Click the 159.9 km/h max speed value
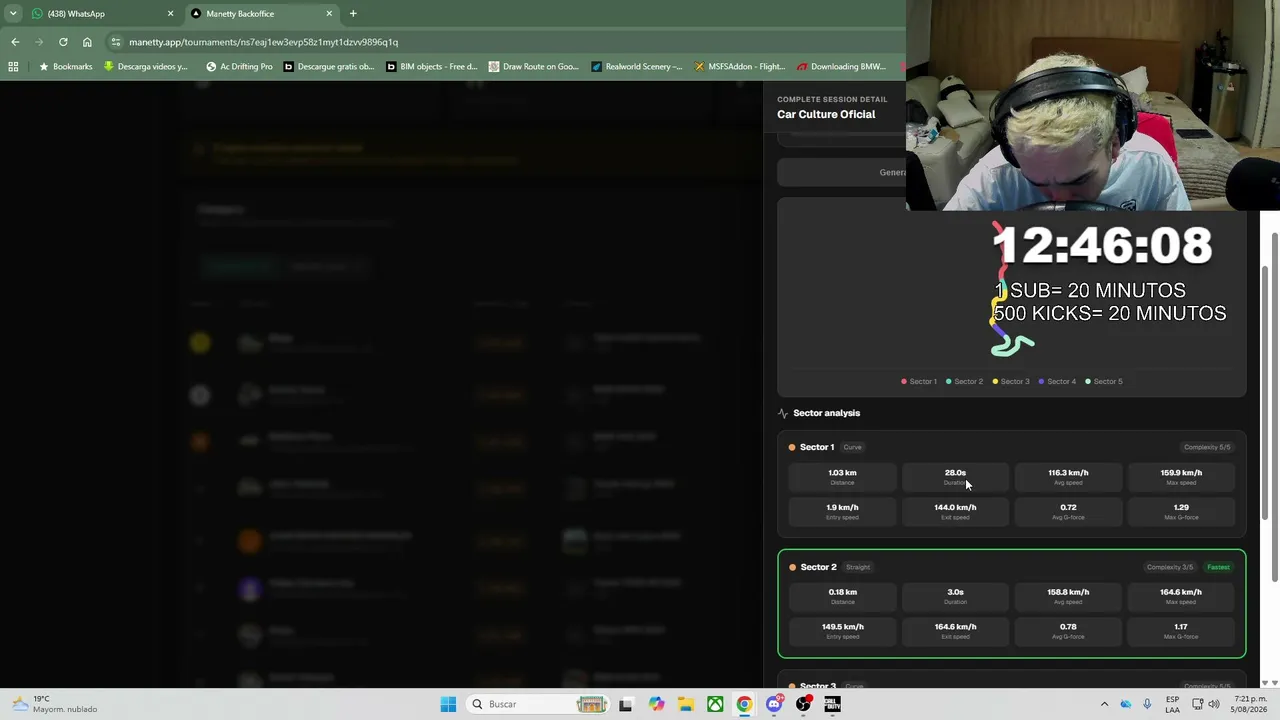 coord(1181,473)
